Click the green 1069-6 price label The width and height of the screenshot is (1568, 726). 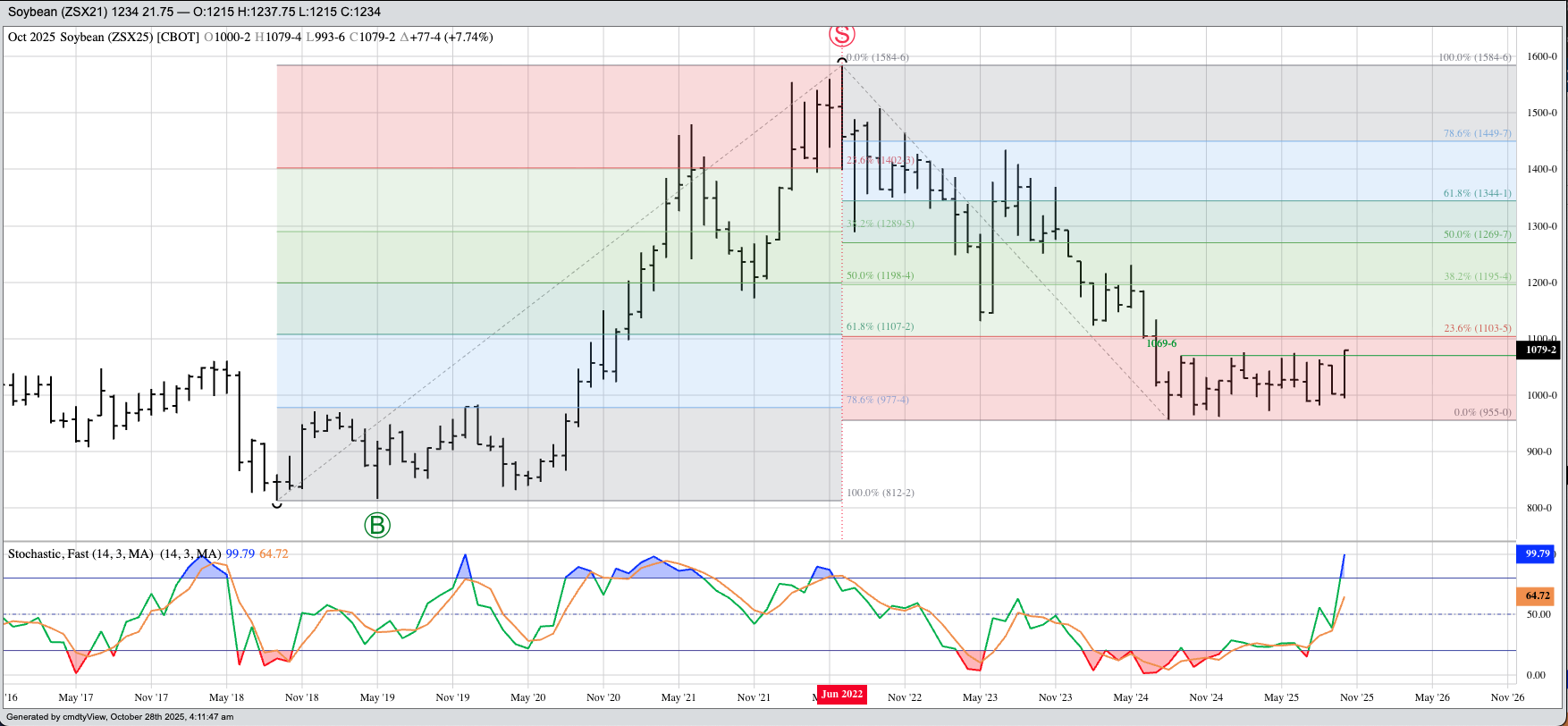[x=1161, y=343]
